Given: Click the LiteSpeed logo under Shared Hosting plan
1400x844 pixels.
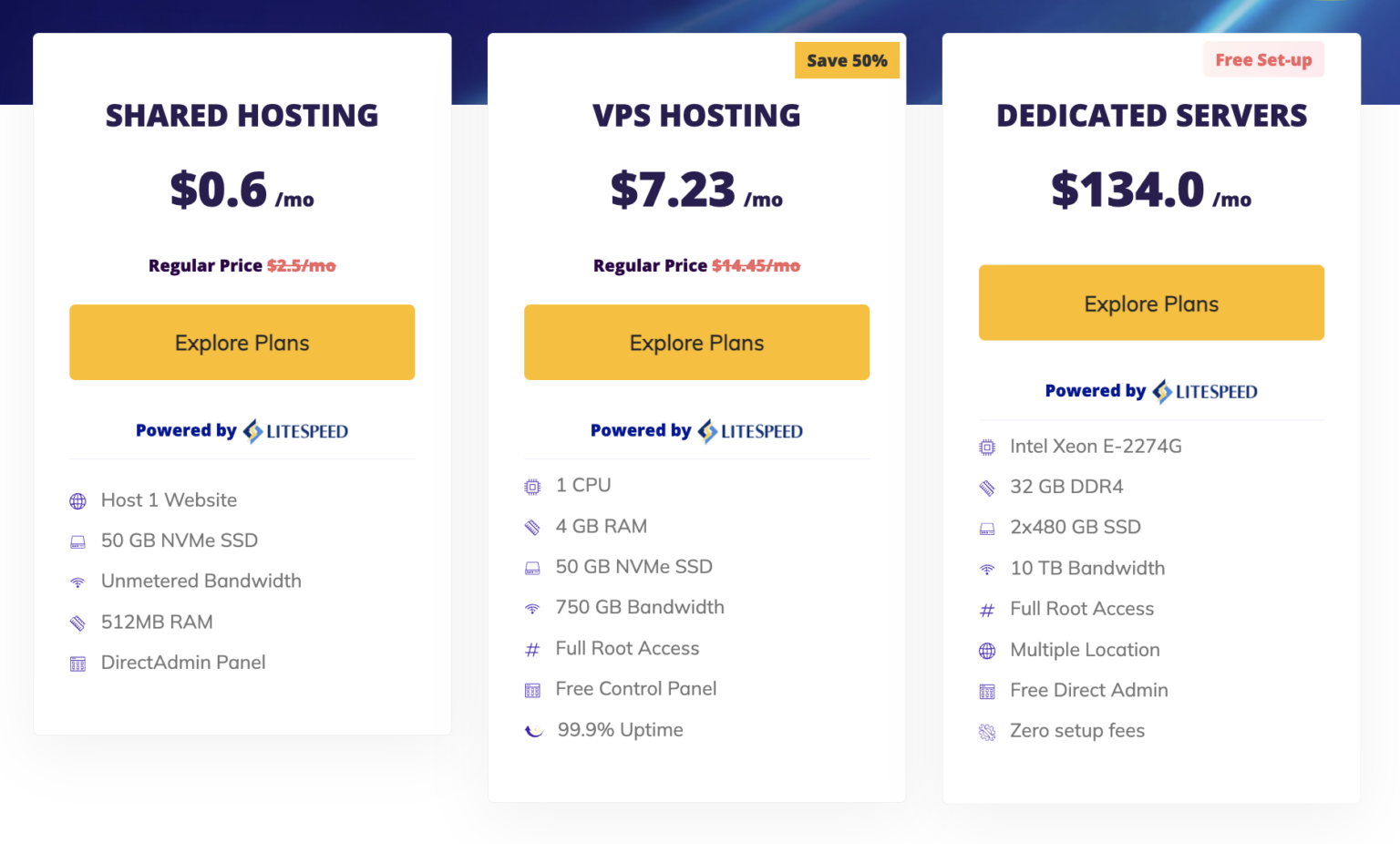Looking at the screenshot, I should click(294, 430).
